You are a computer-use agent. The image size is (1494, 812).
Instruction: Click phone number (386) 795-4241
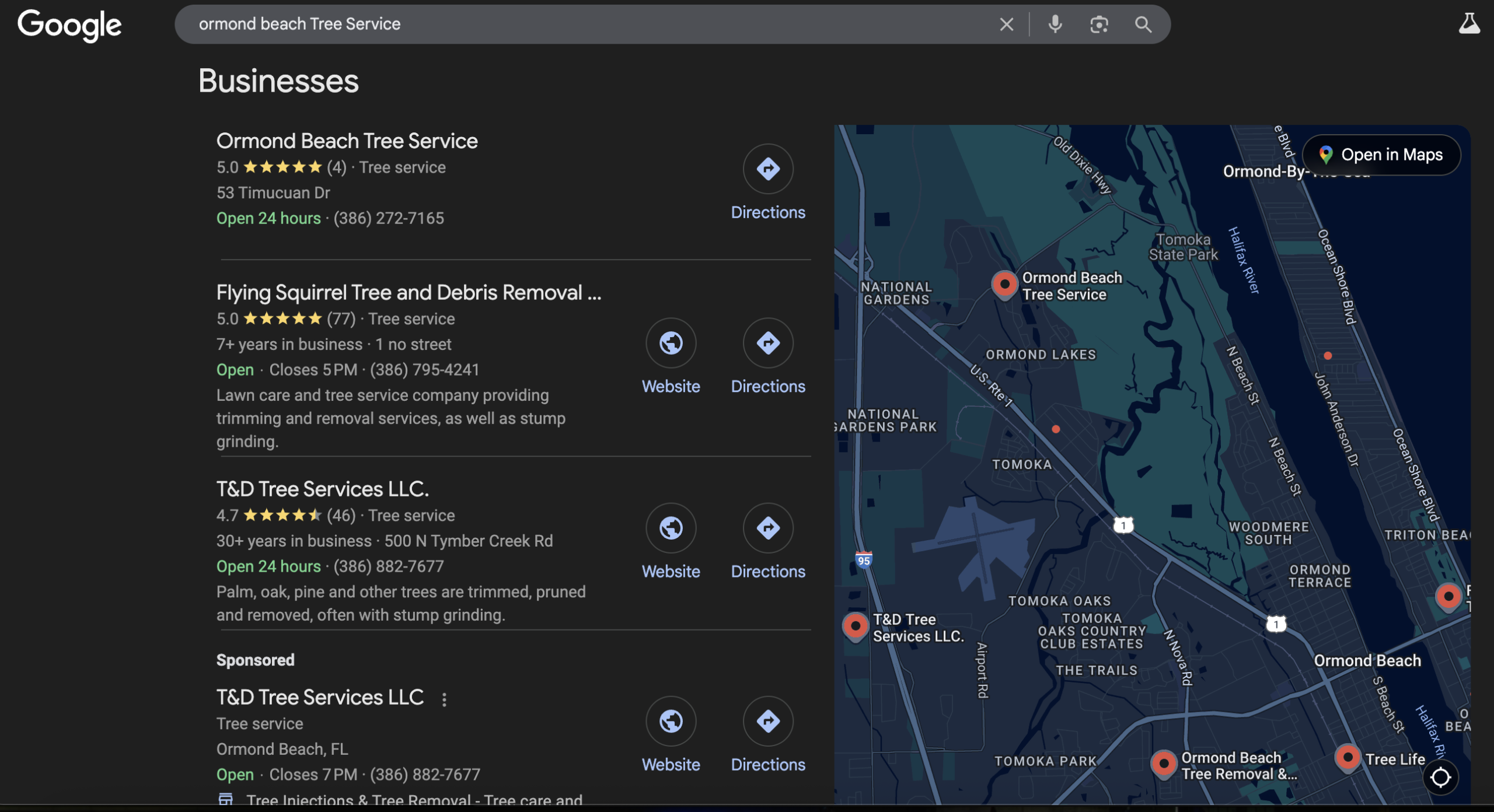point(424,370)
